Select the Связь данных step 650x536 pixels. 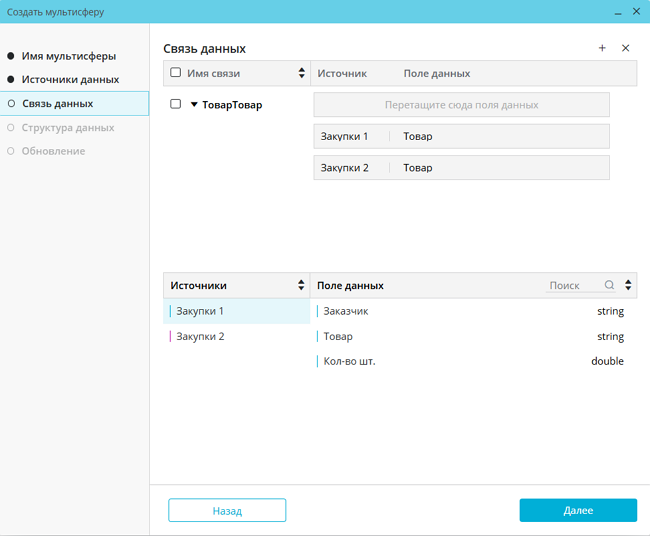(x=57, y=103)
